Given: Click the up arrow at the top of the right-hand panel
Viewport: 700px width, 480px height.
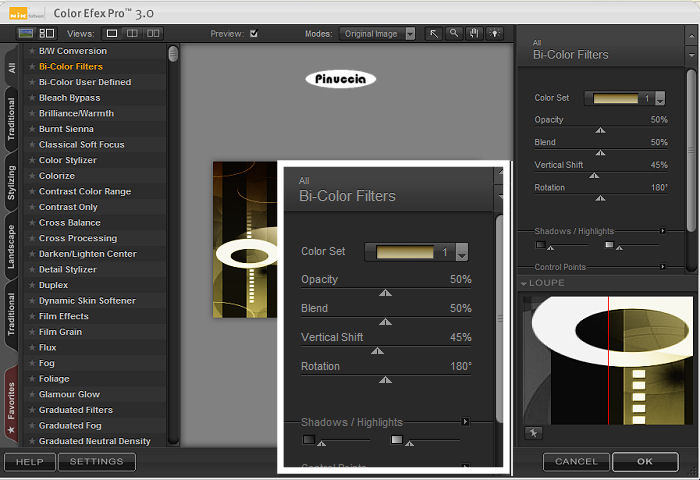Looking at the screenshot, I should pyautogui.click(x=692, y=36).
